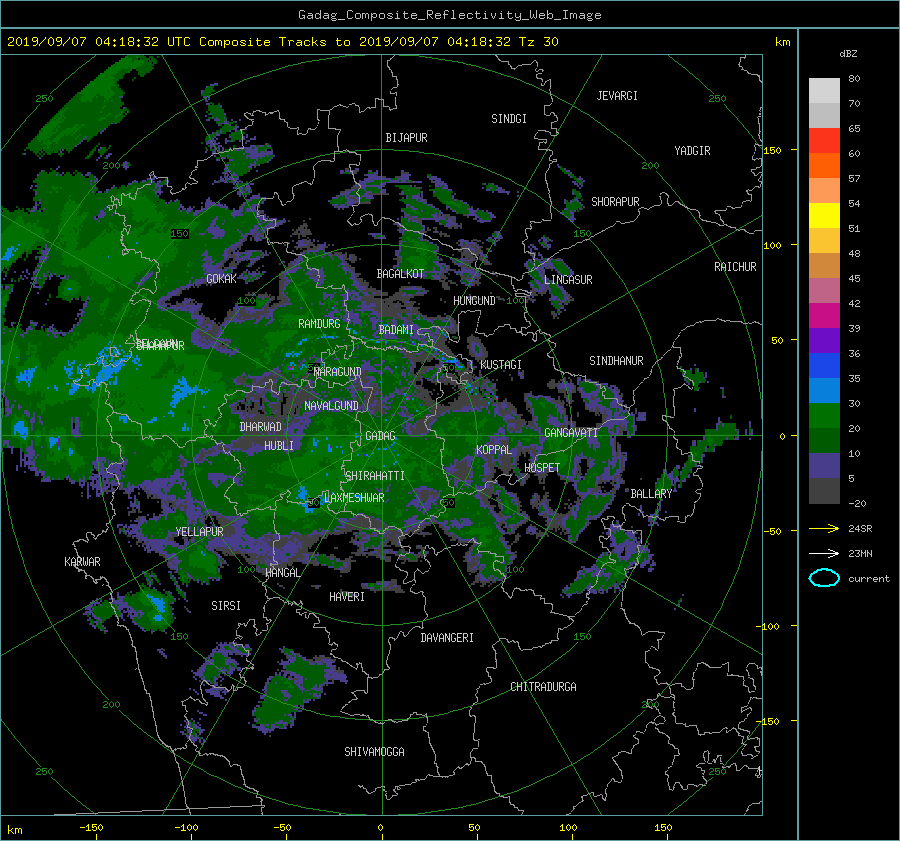Select the yellow 51-54 dBZ legend swatch
The image size is (900, 841).
[x=824, y=216]
